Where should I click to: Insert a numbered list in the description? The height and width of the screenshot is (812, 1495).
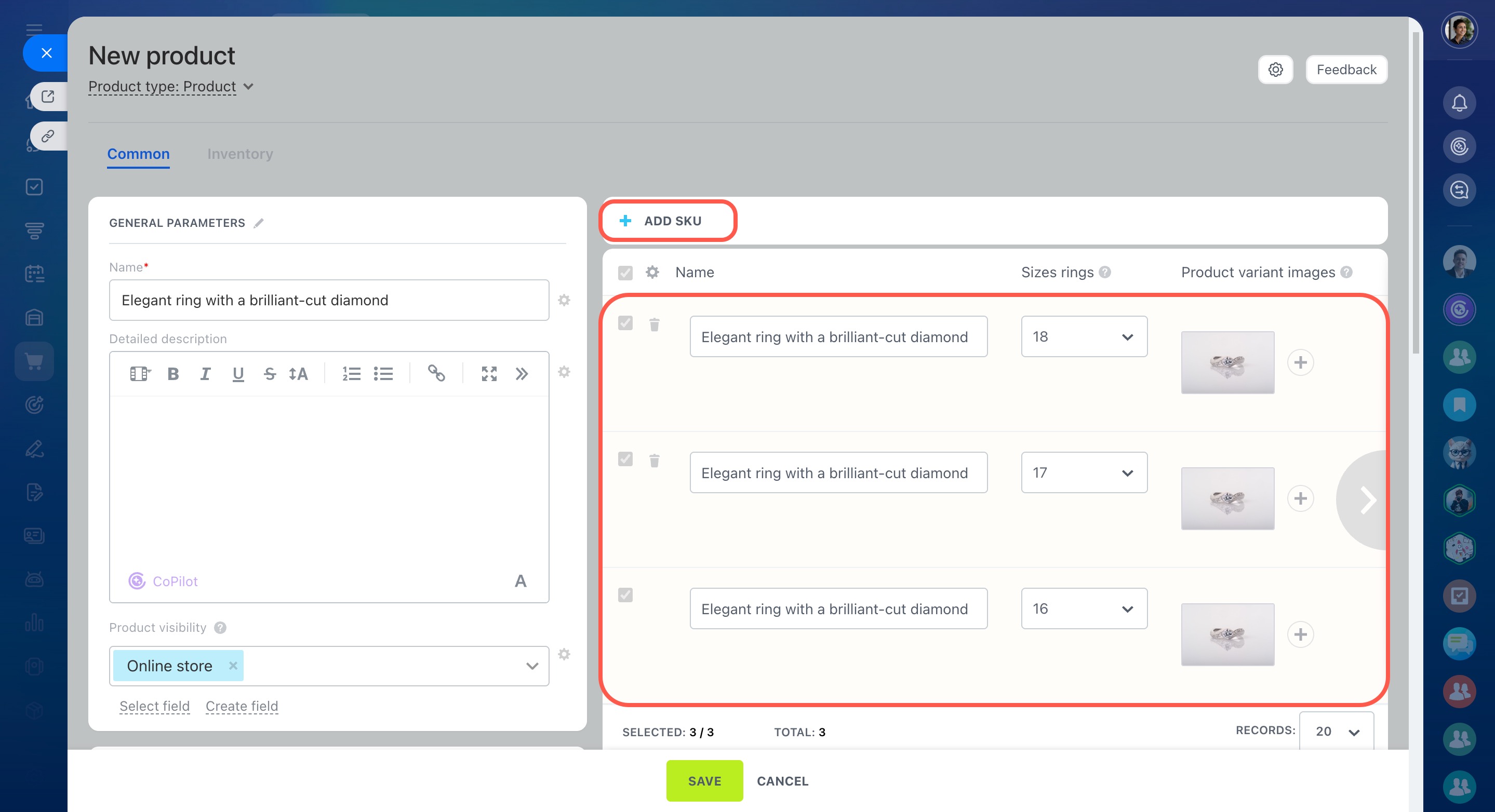pyautogui.click(x=351, y=374)
